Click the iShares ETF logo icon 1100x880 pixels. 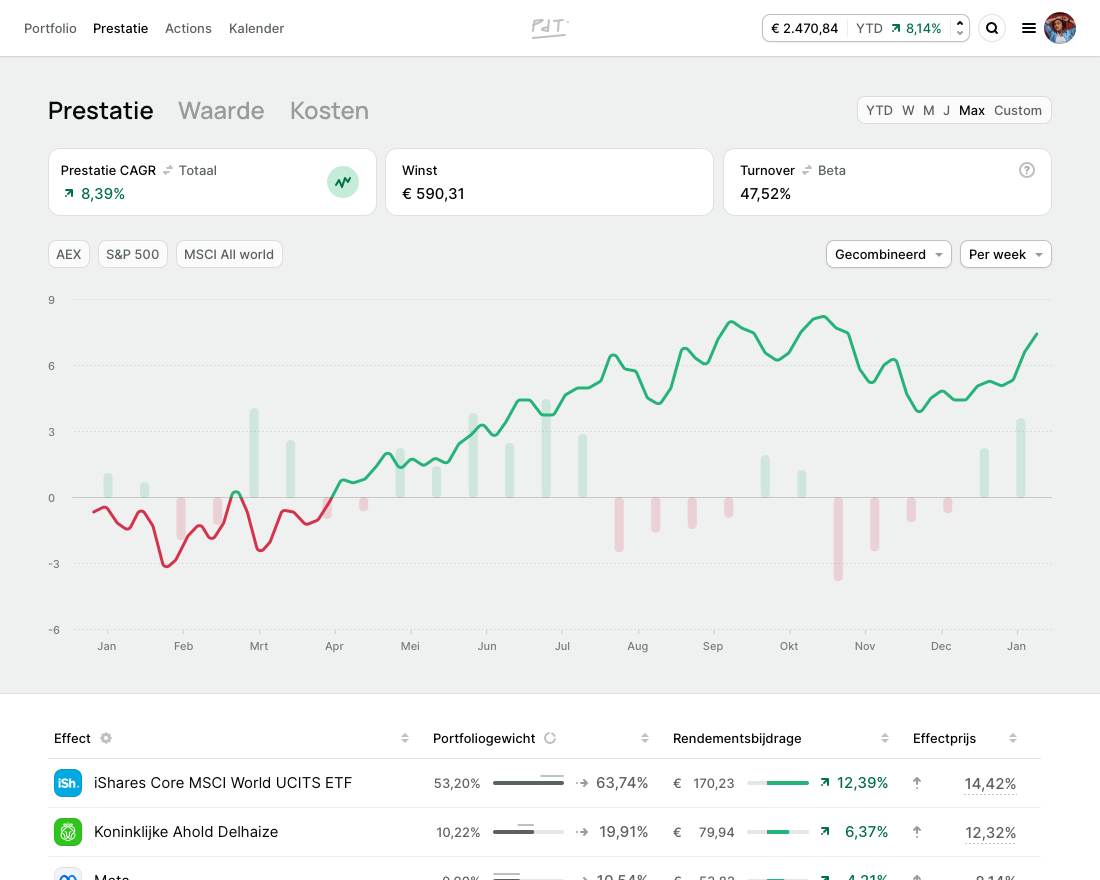coord(68,783)
